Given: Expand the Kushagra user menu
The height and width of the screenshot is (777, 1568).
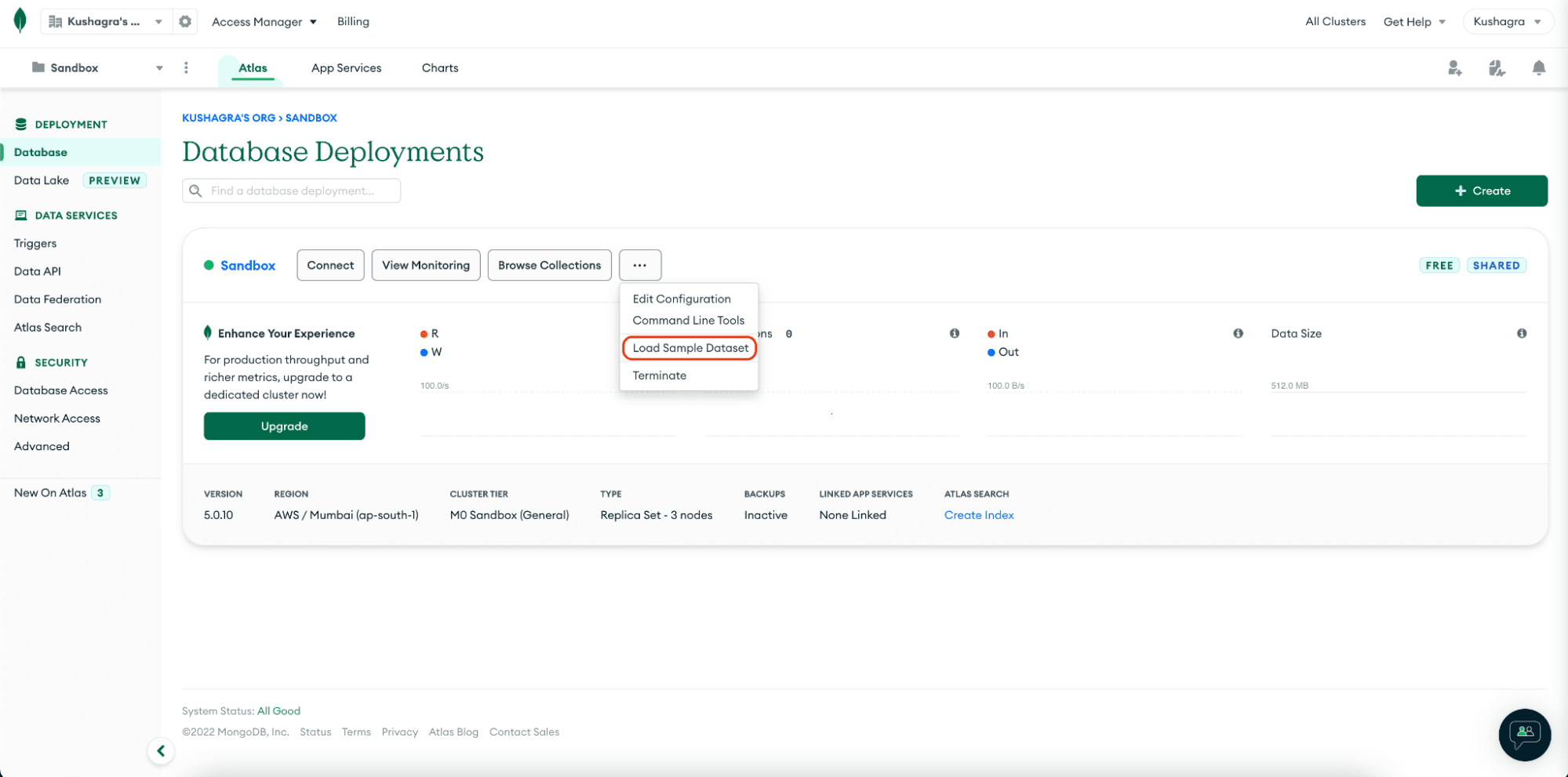Looking at the screenshot, I should tap(1507, 22).
